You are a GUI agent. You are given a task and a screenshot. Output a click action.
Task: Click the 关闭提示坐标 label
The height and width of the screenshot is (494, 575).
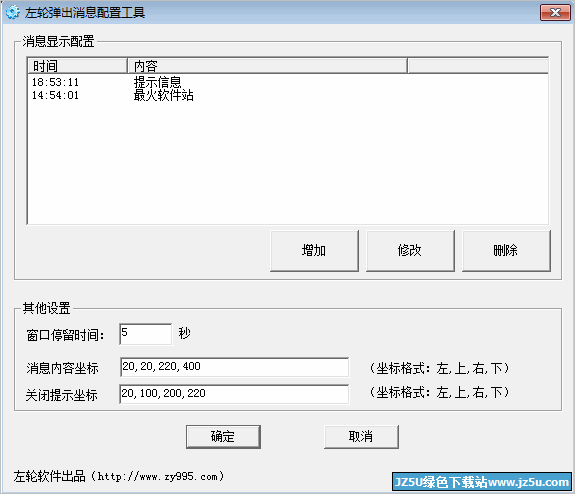point(62,395)
